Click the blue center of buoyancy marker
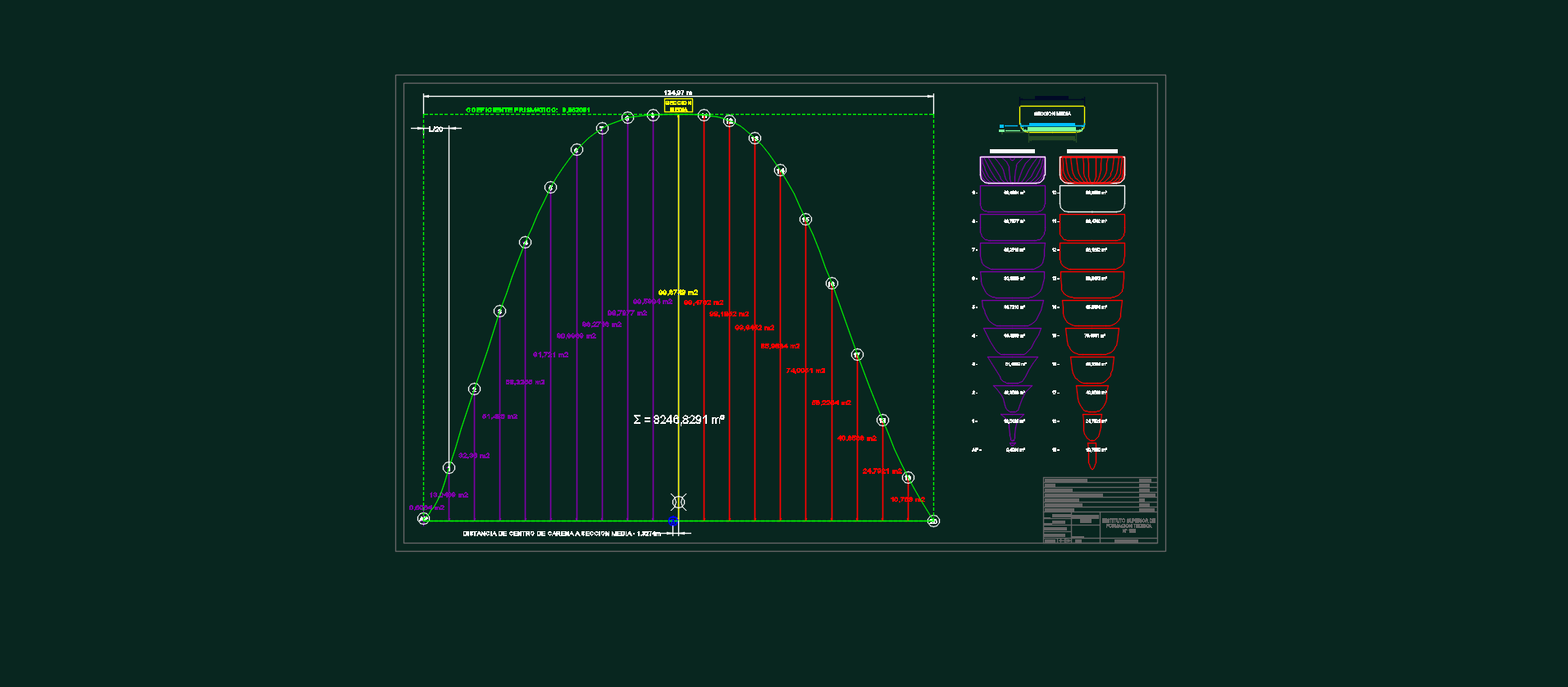Screen dimensions: 1568x687 point(673,521)
